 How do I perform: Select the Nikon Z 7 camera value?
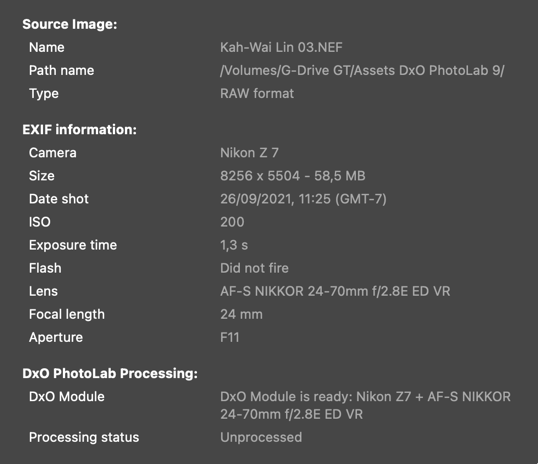pos(249,153)
